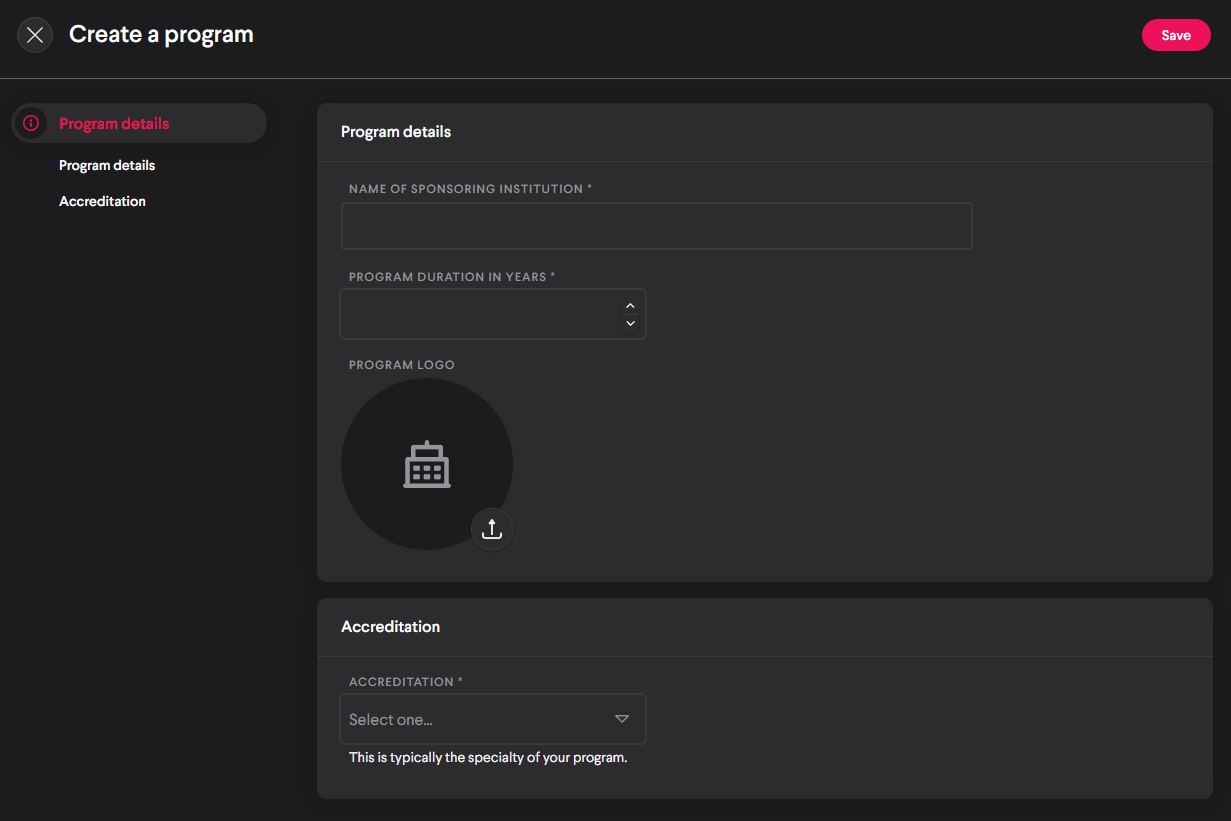Expand accreditation list using triangle arrow
Screen dimensions: 1231x821
point(621,719)
